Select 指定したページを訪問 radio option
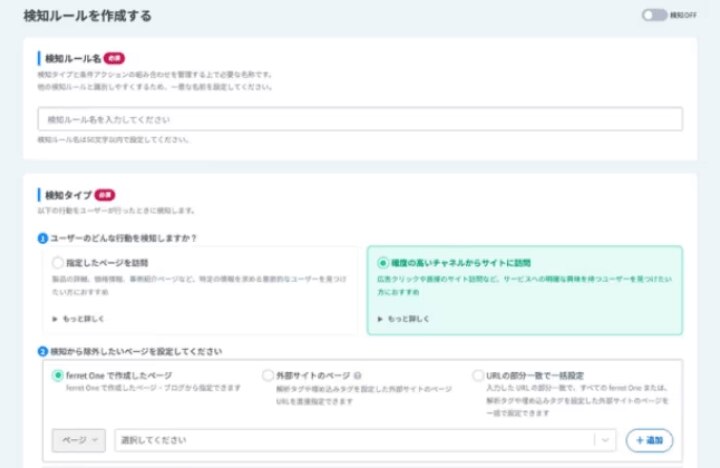 coord(57,262)
